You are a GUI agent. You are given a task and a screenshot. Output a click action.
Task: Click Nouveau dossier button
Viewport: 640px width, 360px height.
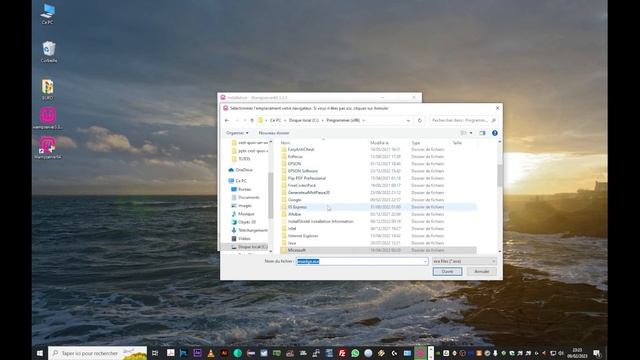[x=274, y=133]
